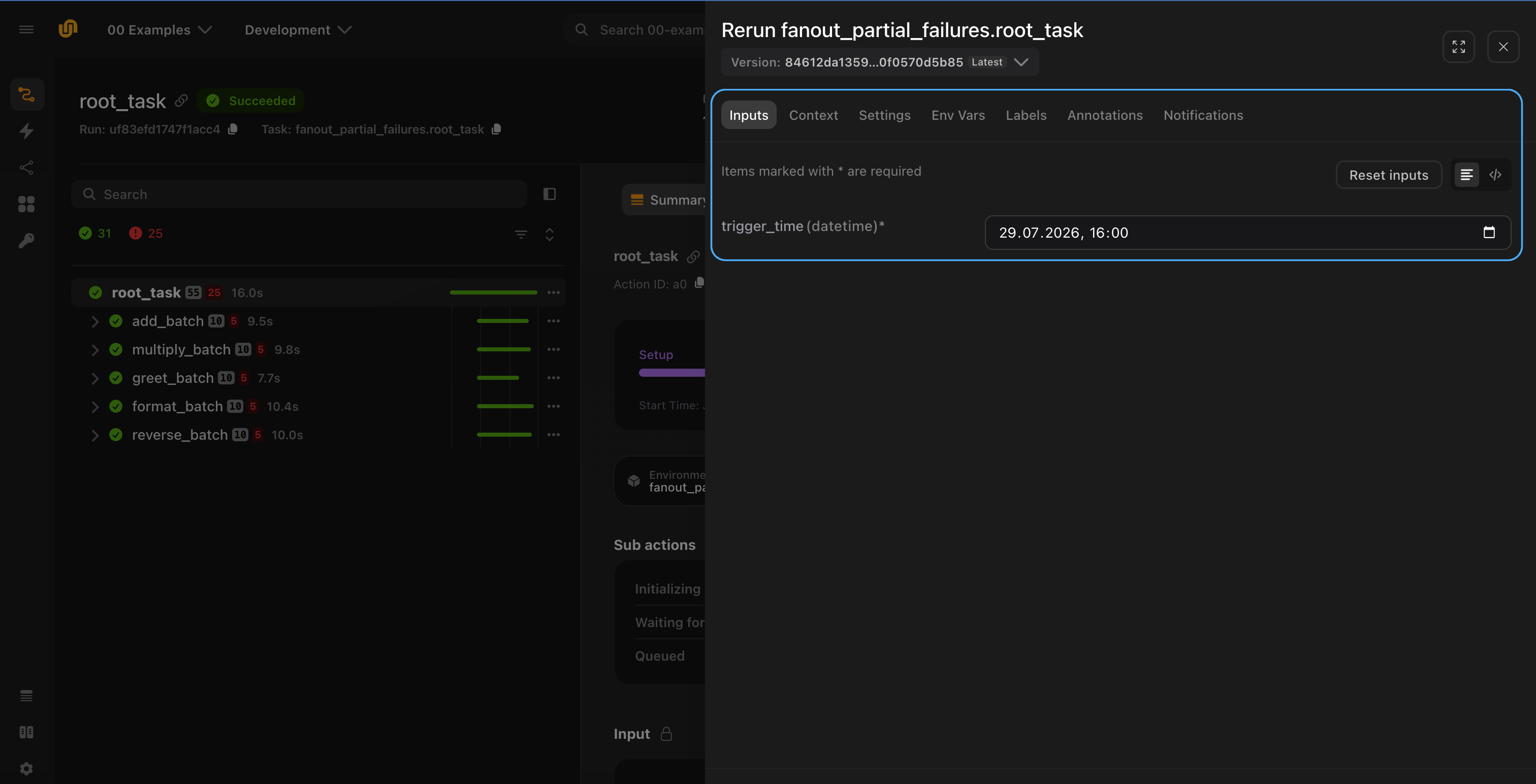Focus the action Search field

click(299, 194)
